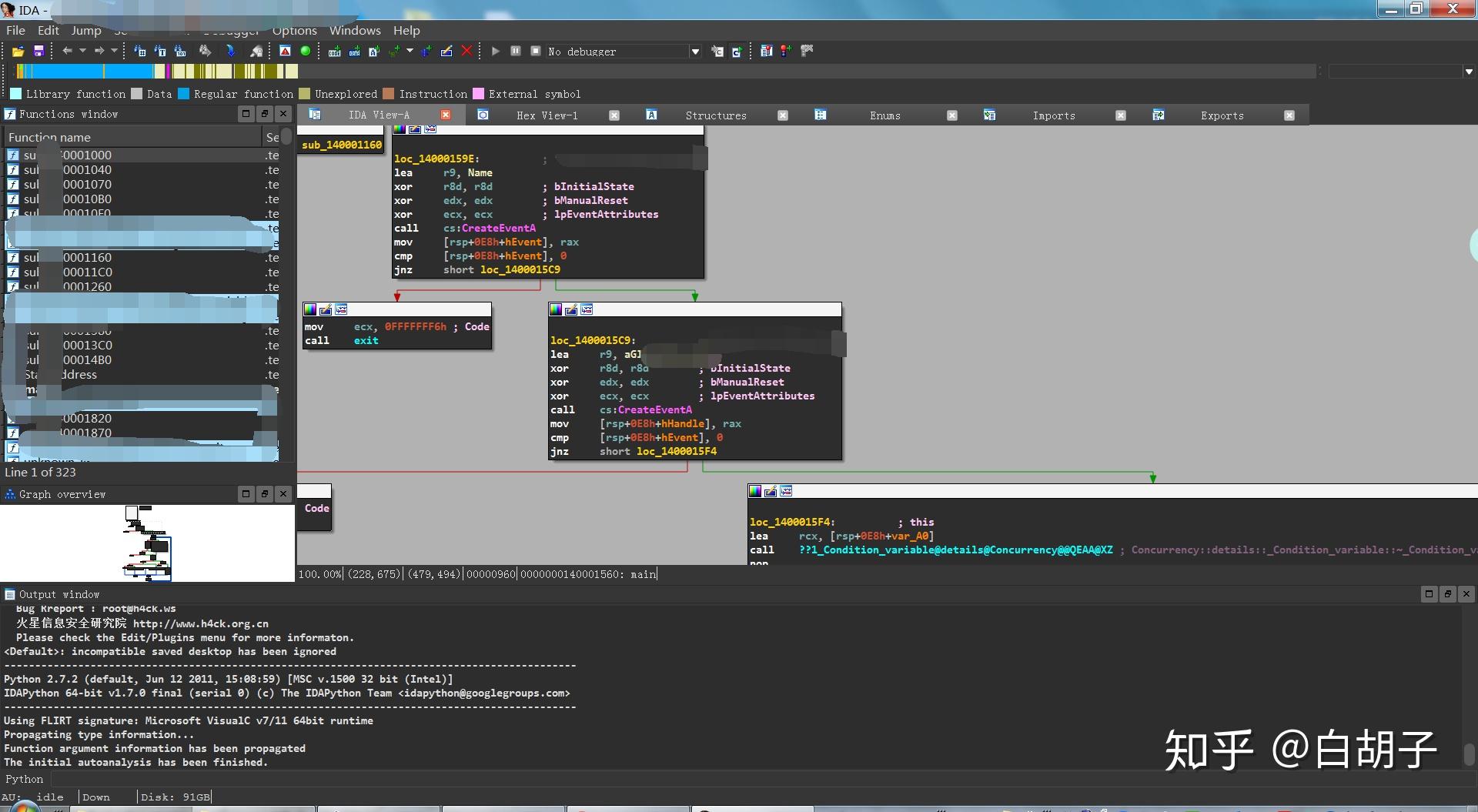Screen dimensions: 1478x812
Task: Click the Library function legend swatch
Action: point(15,94)
